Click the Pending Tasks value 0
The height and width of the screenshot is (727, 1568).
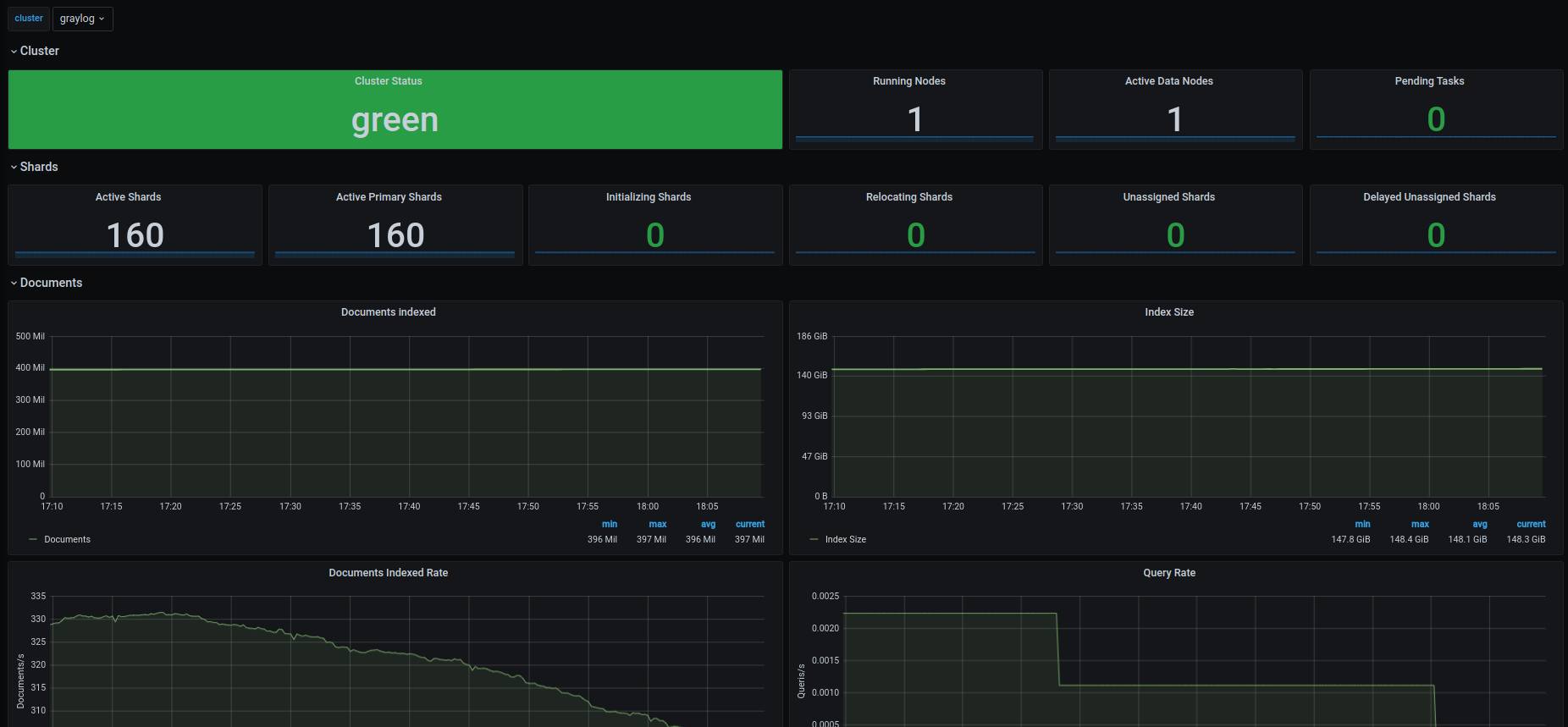click(1436, 119)
